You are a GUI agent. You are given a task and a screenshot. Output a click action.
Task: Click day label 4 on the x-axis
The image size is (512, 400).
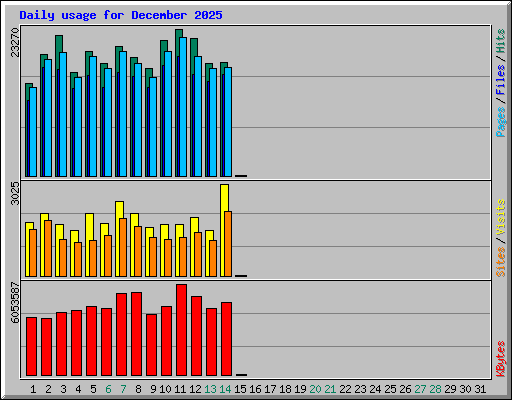click(78, 389)
